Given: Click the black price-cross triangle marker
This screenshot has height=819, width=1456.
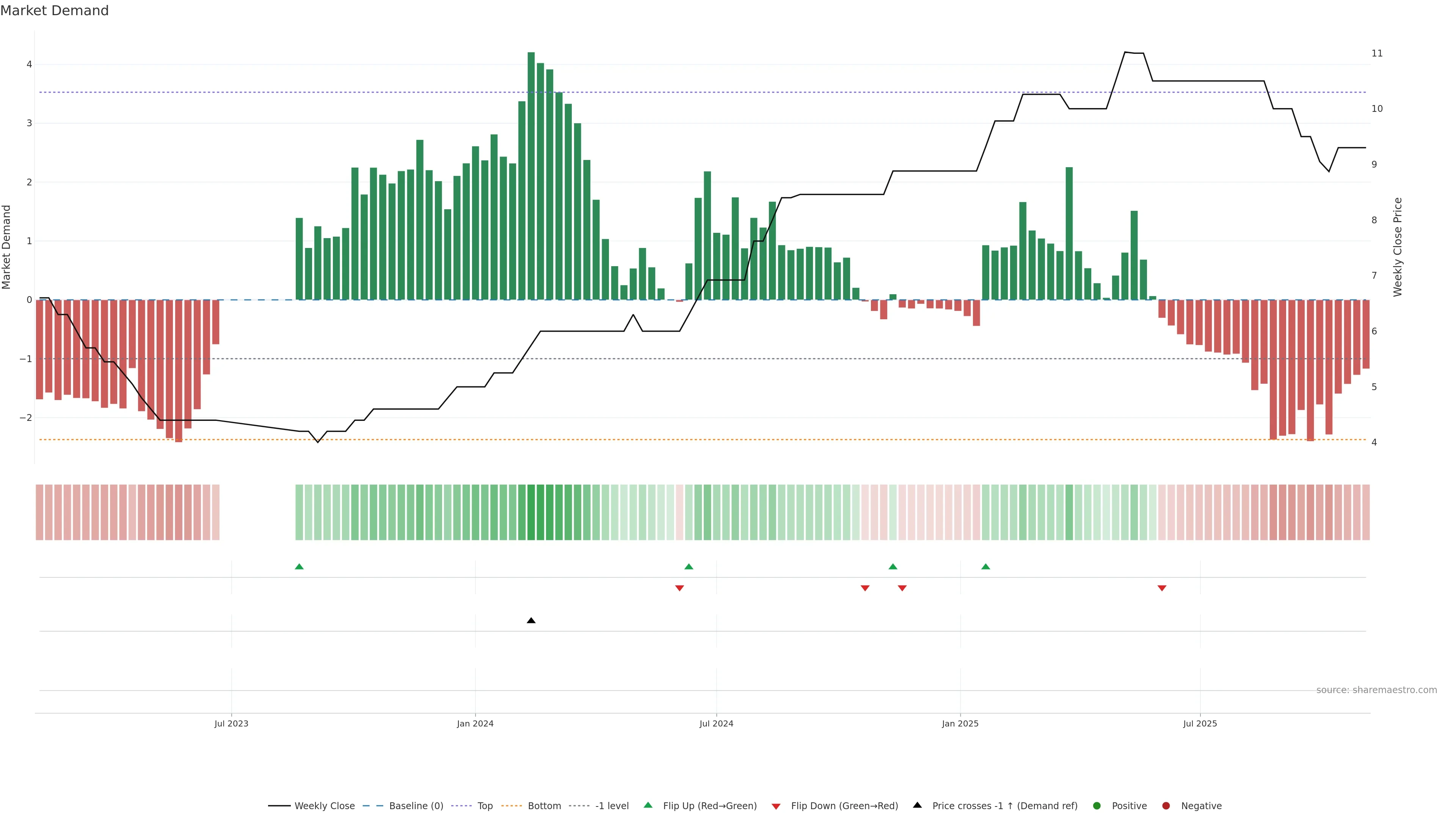Looking at the screenshot, I should (x=531, y=621).
